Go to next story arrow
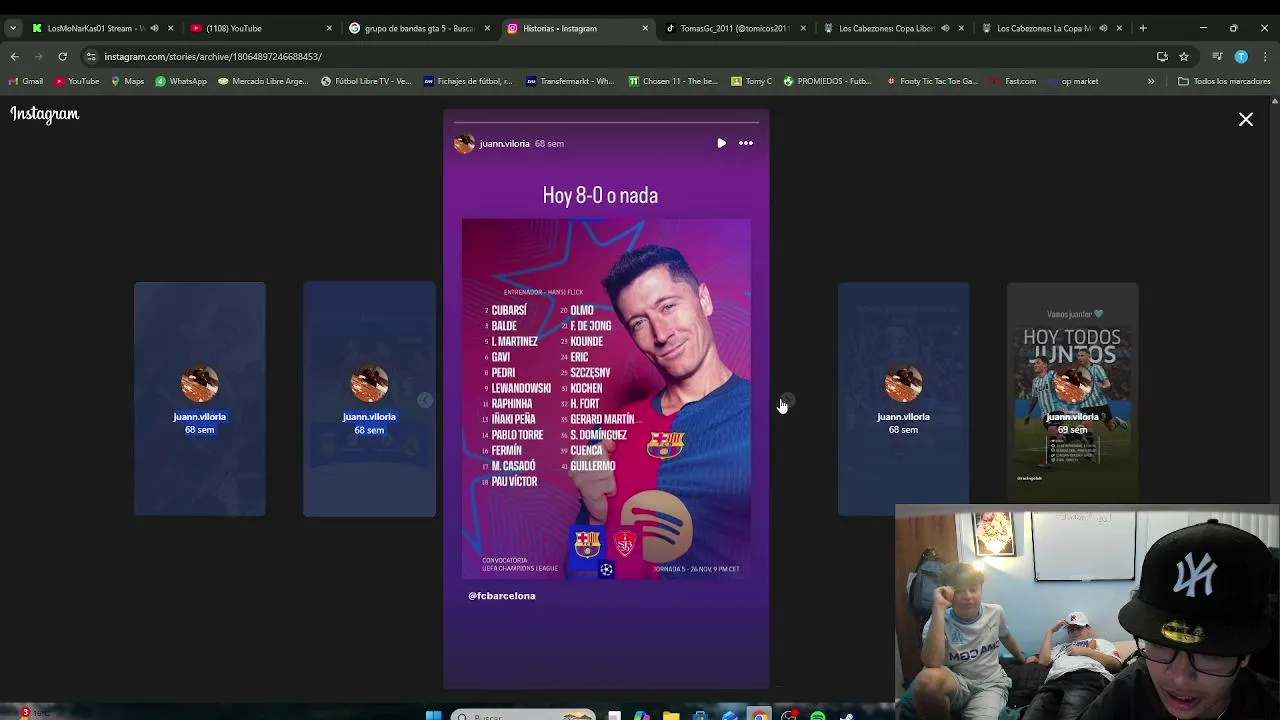 click(786, 401)
